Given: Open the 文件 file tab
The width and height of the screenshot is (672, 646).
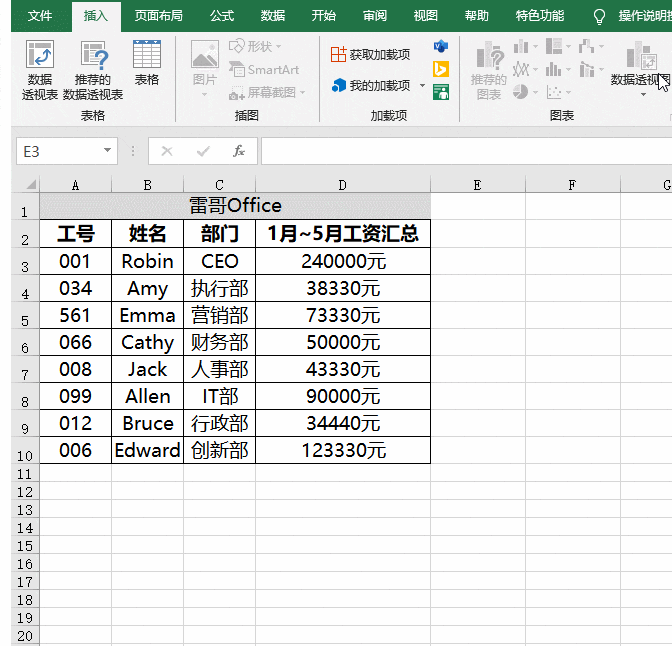Looking at the screenshot, I should click(40, 16).
